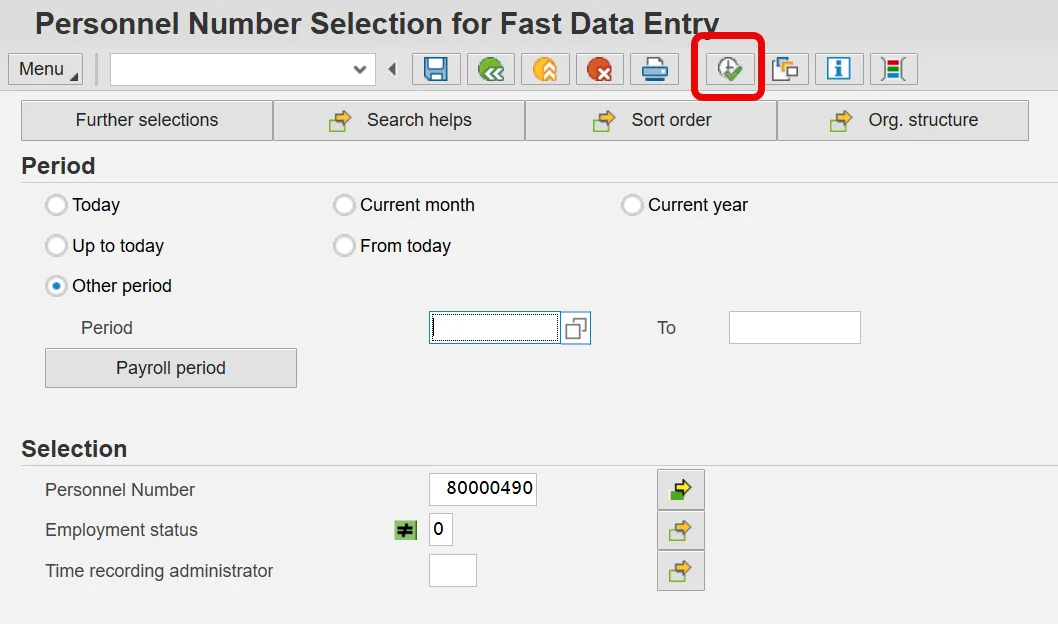Click the Print icon
This screenshot has width=1058, height=624.
coord(654,69)
